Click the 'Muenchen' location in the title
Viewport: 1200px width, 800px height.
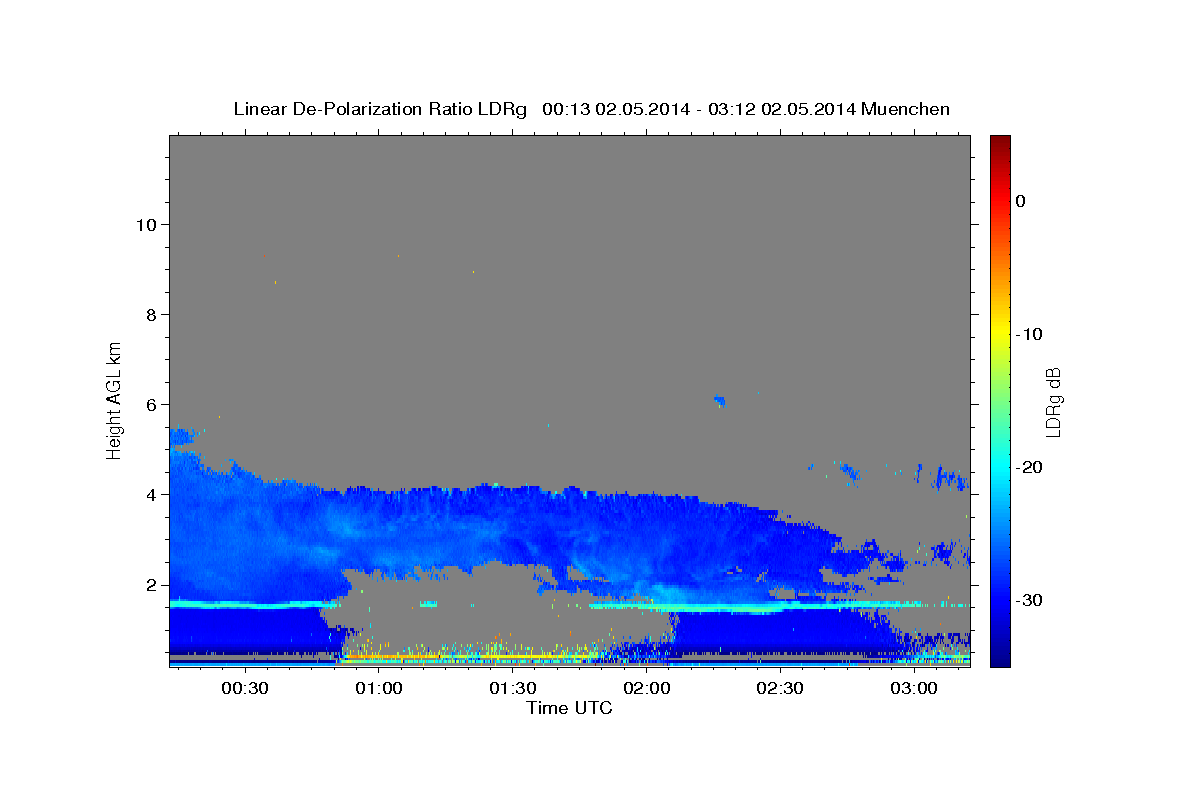tap(906, 109)
